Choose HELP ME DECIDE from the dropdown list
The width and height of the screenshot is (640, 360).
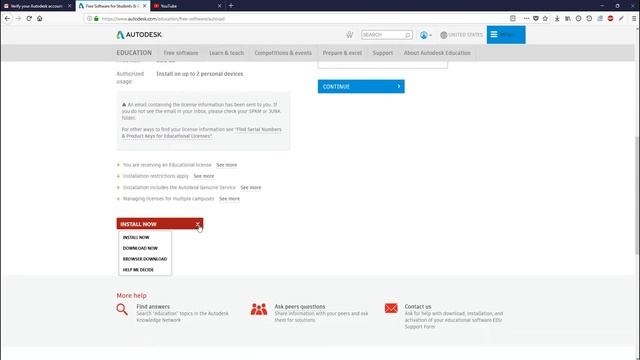tap(138, 270)
